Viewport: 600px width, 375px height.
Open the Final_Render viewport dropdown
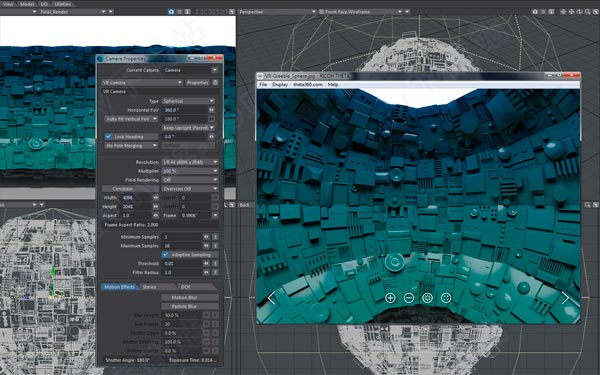click(x=72, y=12)
